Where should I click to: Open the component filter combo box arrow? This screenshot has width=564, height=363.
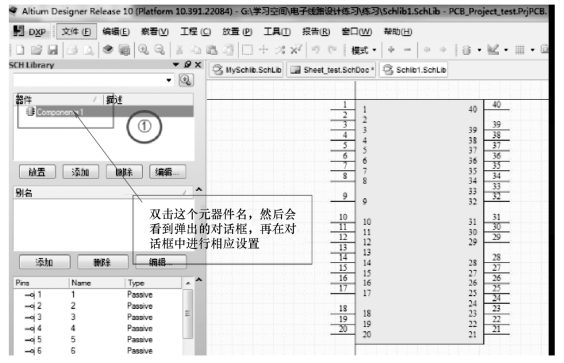[169, 80]
